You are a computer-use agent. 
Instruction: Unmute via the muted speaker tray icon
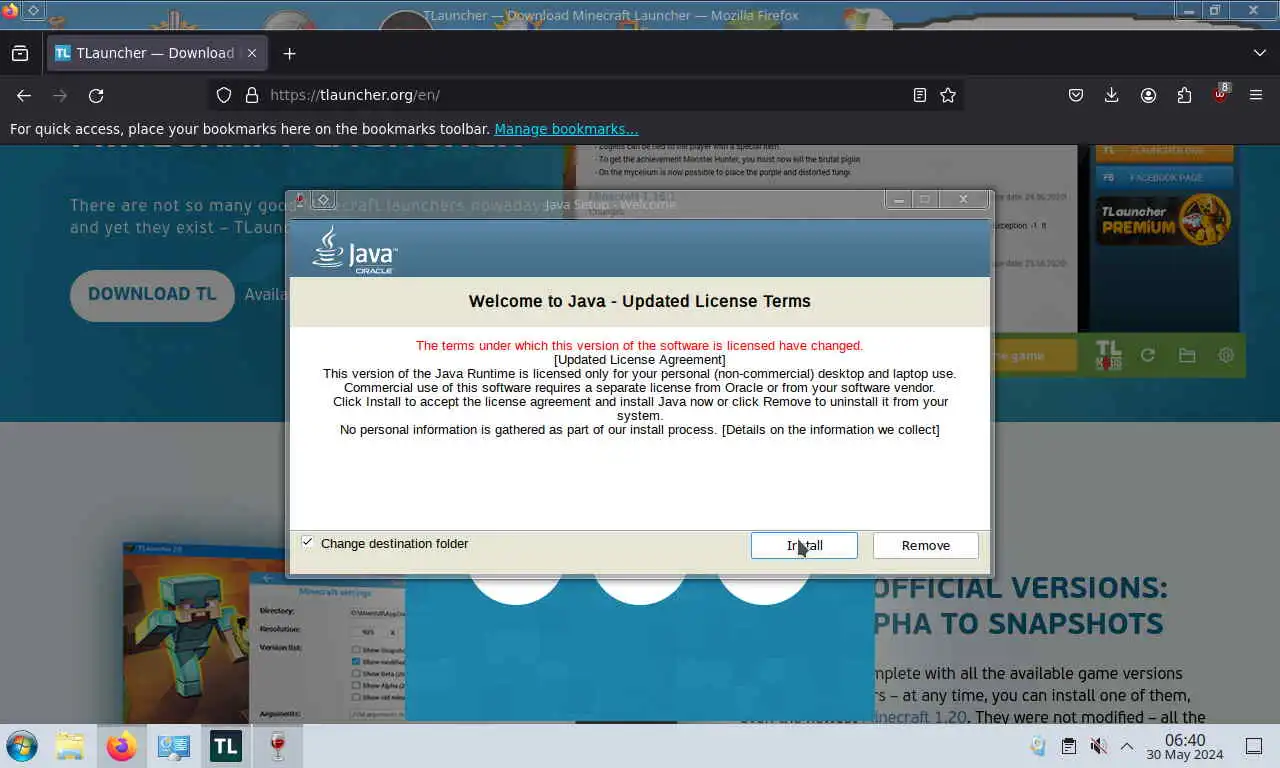pyautogui.click(x=1098, y=746)
